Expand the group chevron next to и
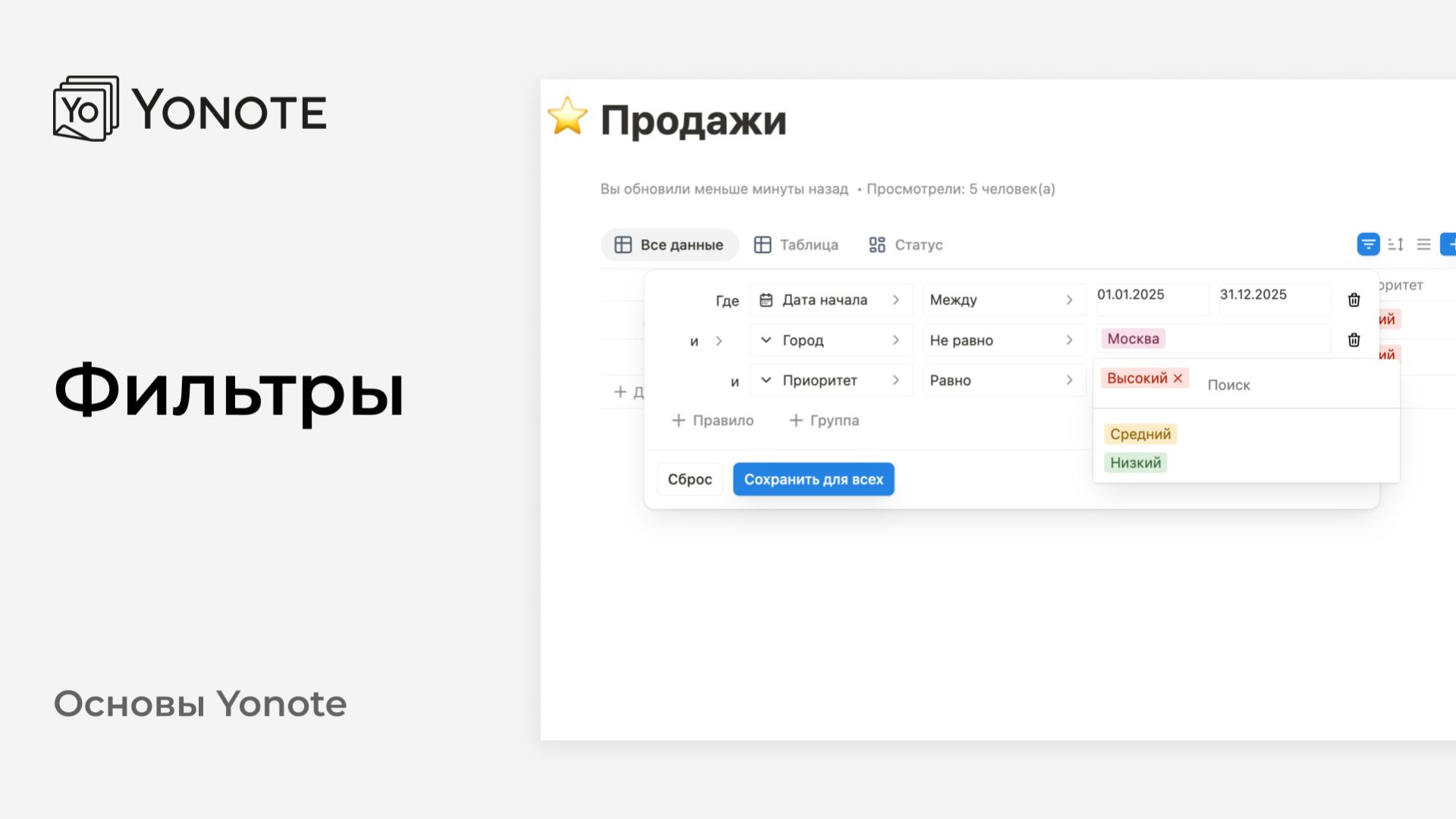This screenshot has width=1456, height=819. 719,341
